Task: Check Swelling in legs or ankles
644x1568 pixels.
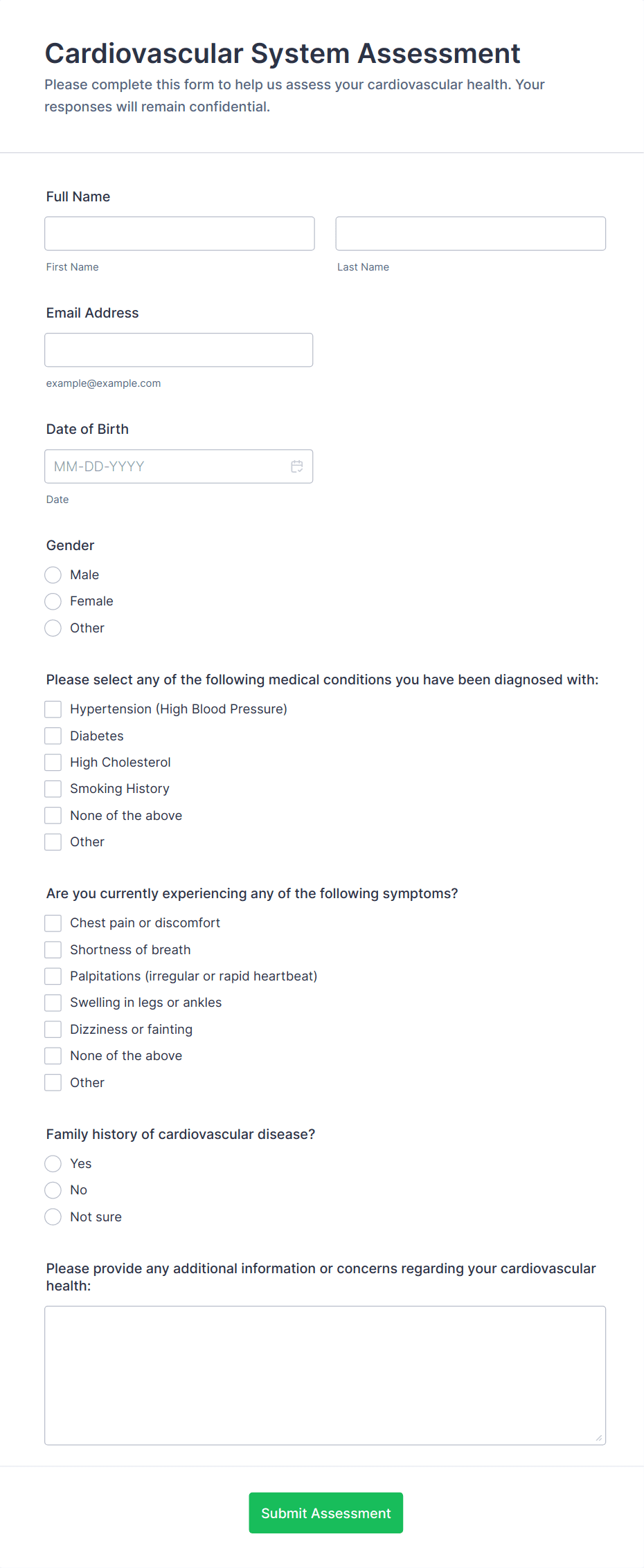Action: point(53,1002)
